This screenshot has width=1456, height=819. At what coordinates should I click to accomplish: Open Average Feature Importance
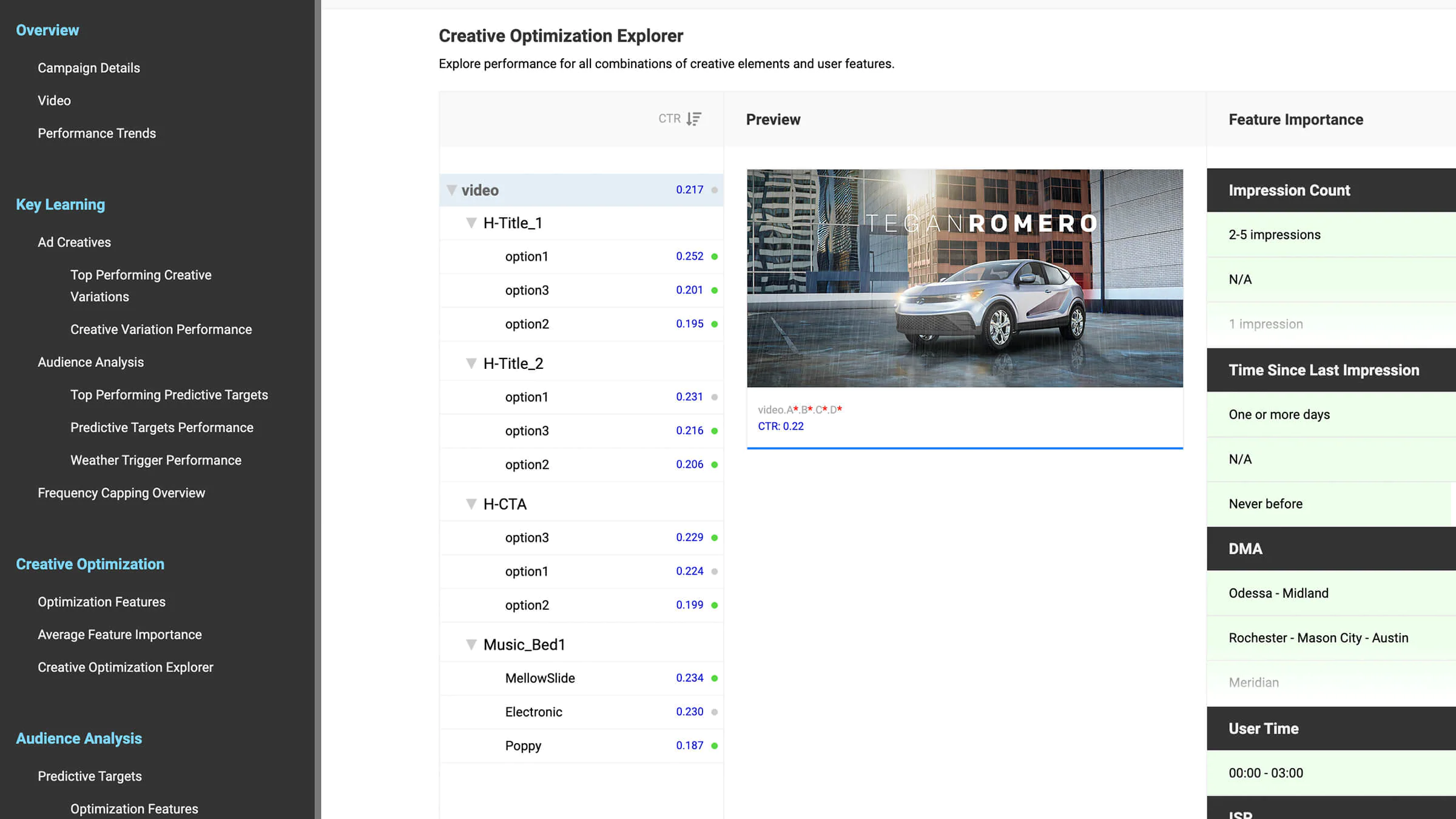(x=120, y=634)
